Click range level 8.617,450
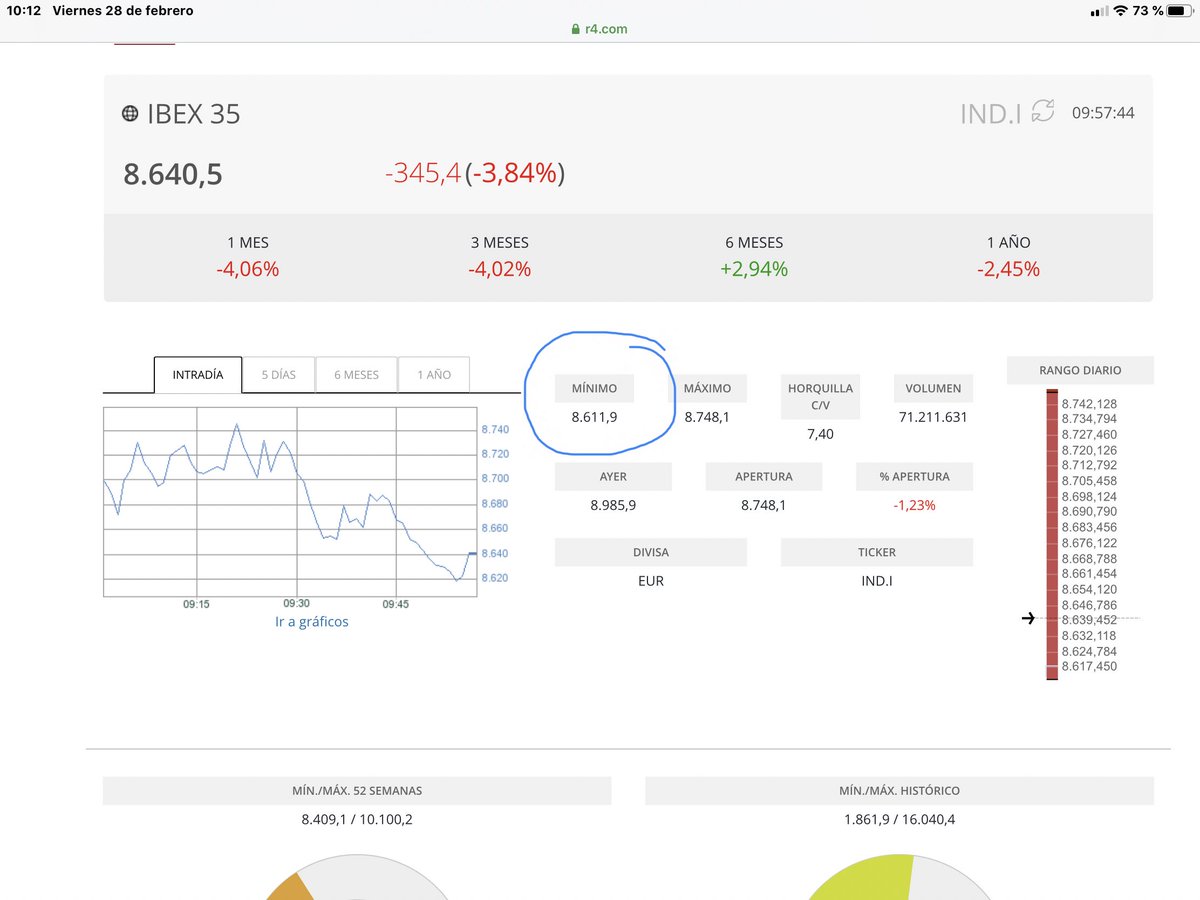 (x=1089, y=666)
